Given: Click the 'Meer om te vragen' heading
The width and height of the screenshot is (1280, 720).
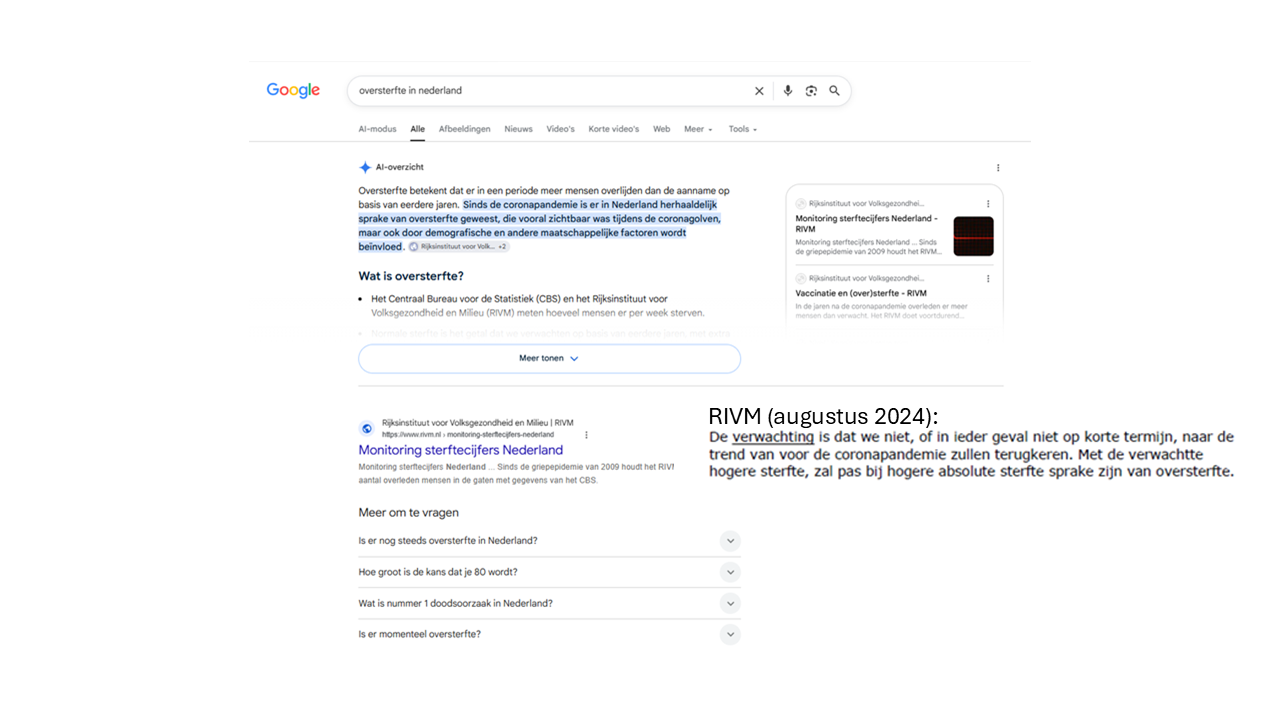Looking at the screenshot, I should pos(409,513).
